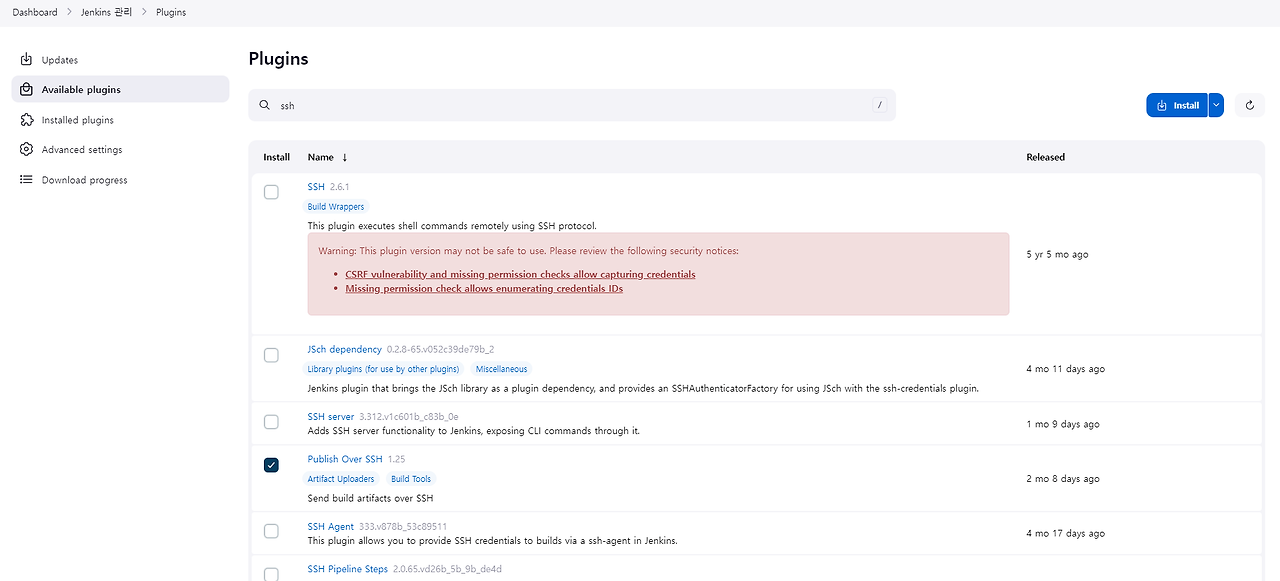This screenshot has height=581, width=1280.
Task: Click the '1 mo 9 days ago' release date
Action: point(1063,424)
